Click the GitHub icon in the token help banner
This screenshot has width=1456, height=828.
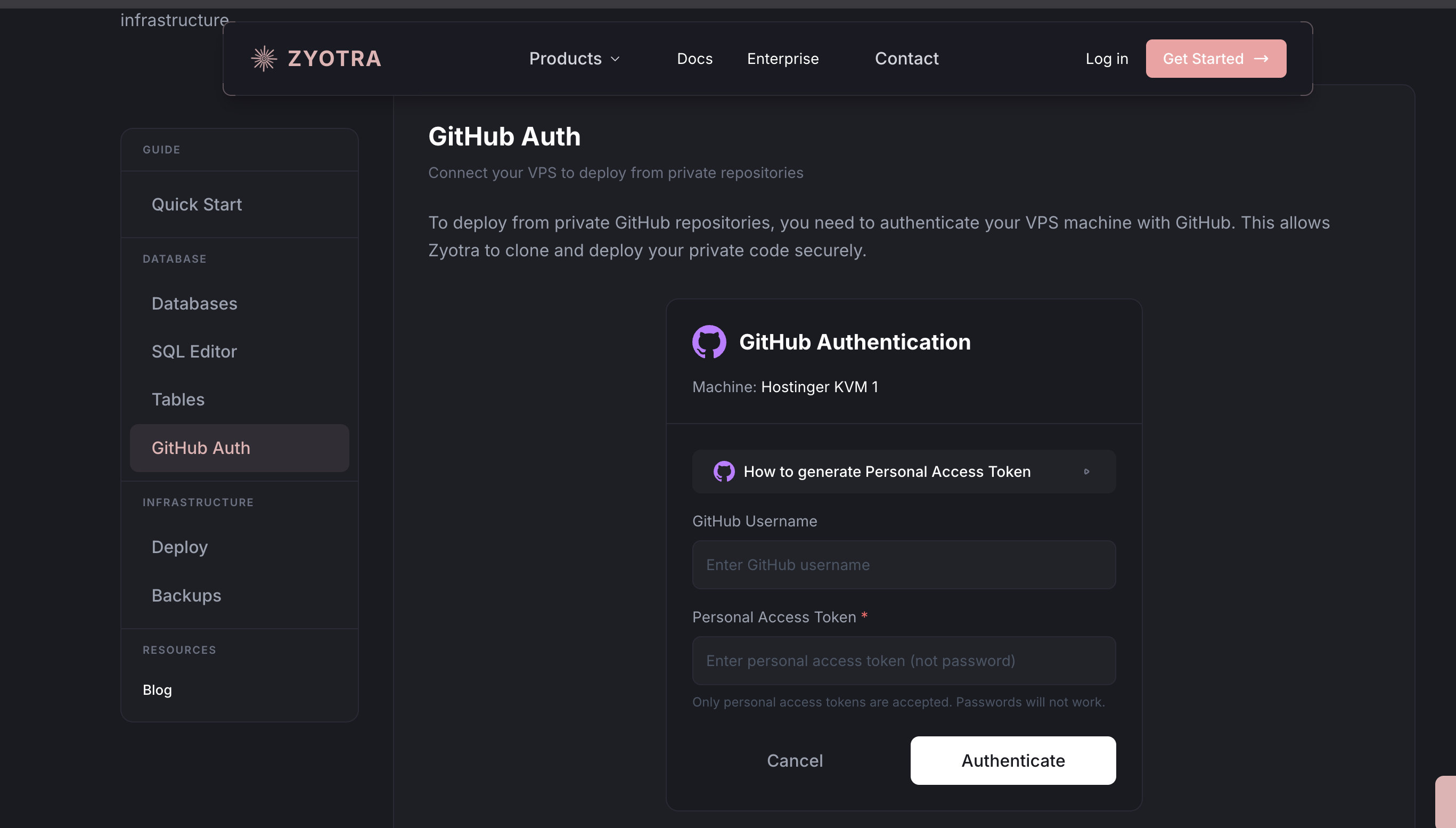724,471
